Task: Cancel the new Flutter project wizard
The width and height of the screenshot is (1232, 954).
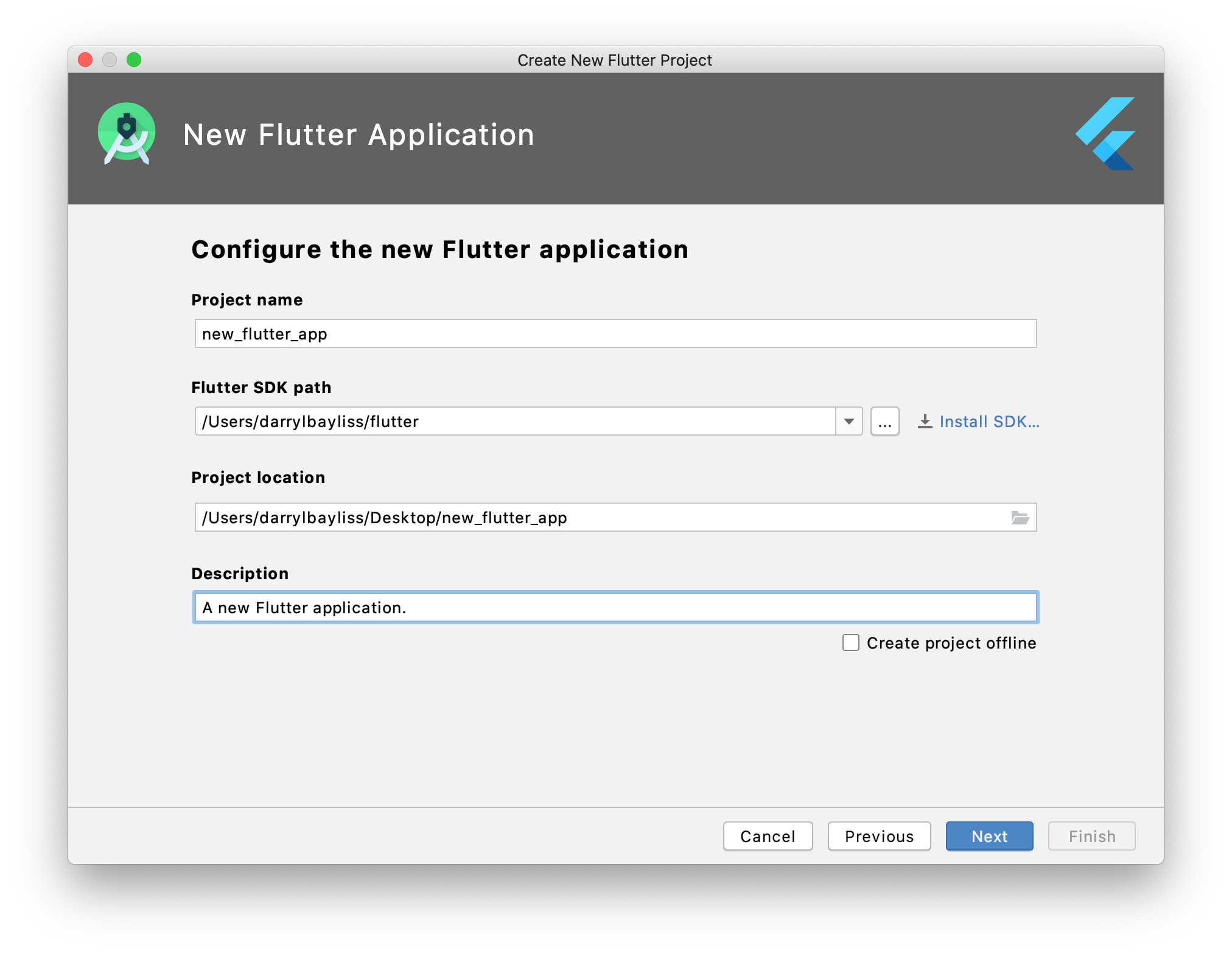Action: tap(768, 836)
